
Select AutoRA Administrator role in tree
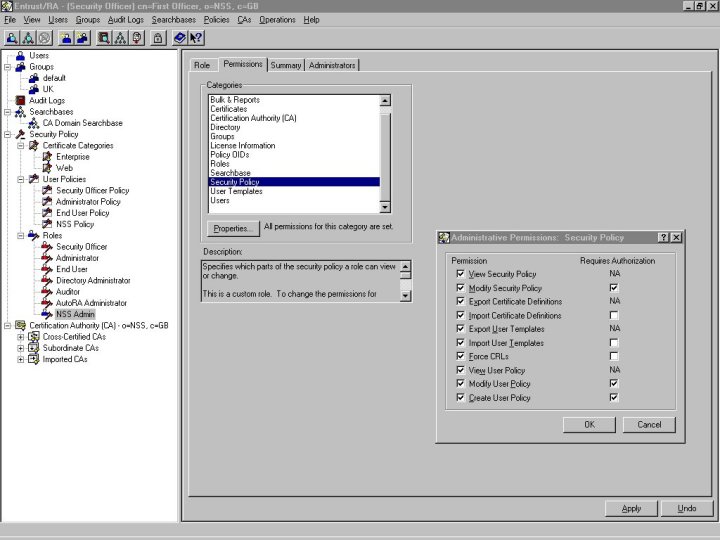pyautogui.click(x=91, y=303)
